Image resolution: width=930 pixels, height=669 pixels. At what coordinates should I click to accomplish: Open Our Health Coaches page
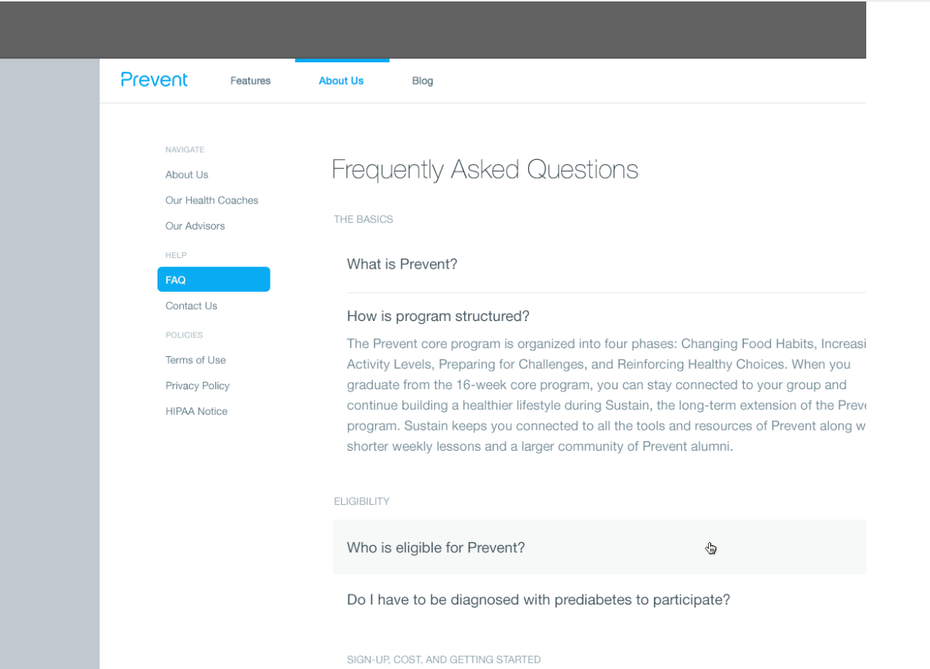pos(212,200)
